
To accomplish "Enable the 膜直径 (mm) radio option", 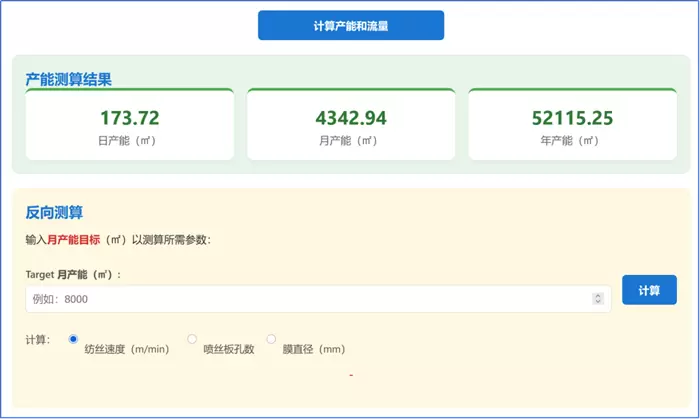I will [271, 339].
